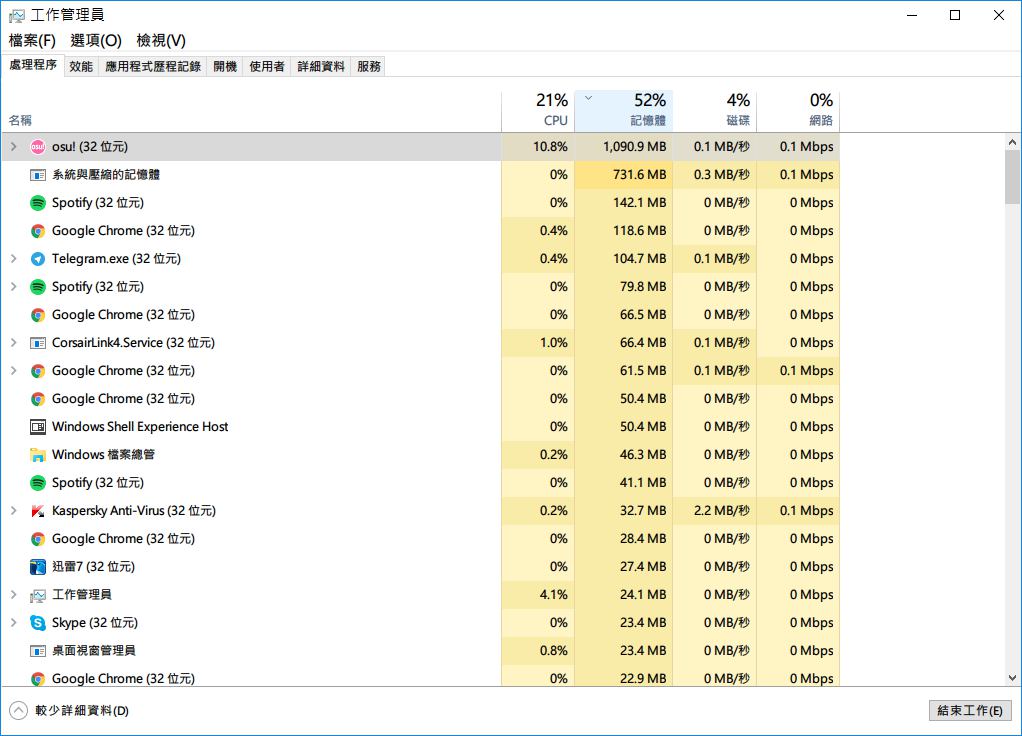Click the Kaspersky Anti-Virus icon

pyautogui.click(x=38, y=511)
